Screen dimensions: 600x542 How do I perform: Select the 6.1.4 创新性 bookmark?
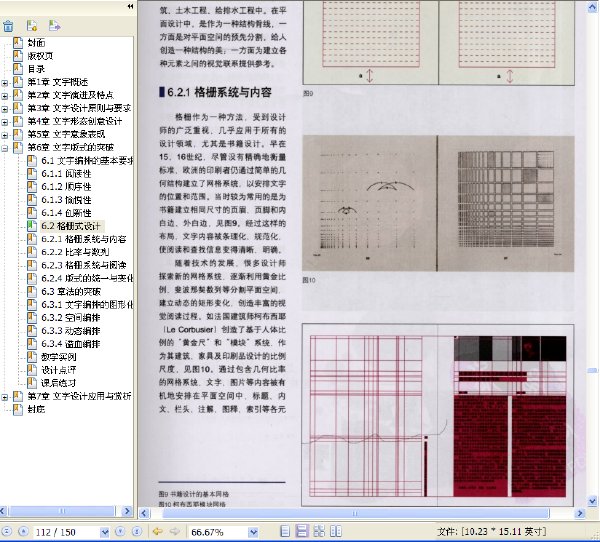[66, 213]
